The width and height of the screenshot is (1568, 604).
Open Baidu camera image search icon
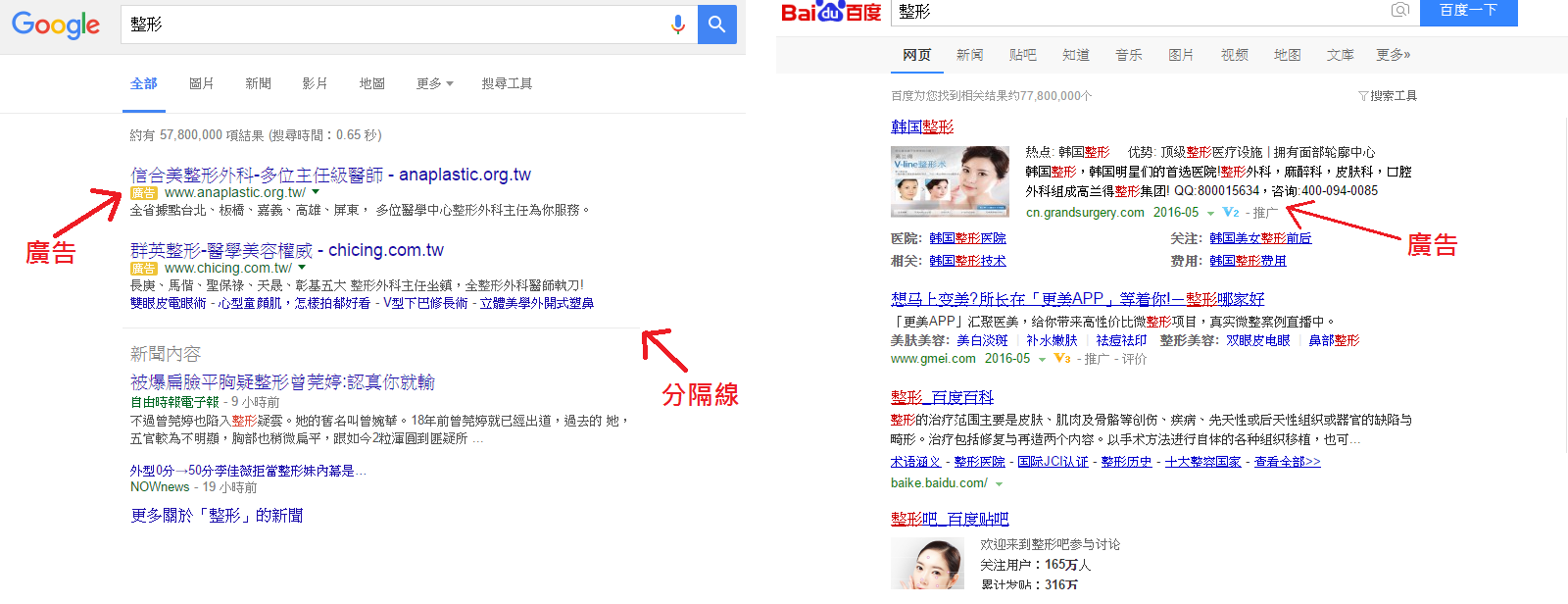pos(1400,10)
